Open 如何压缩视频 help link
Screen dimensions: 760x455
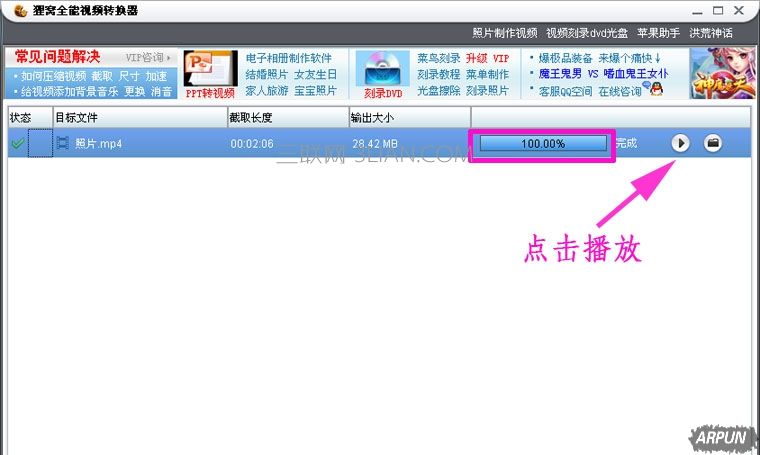[x=53, y=76]
